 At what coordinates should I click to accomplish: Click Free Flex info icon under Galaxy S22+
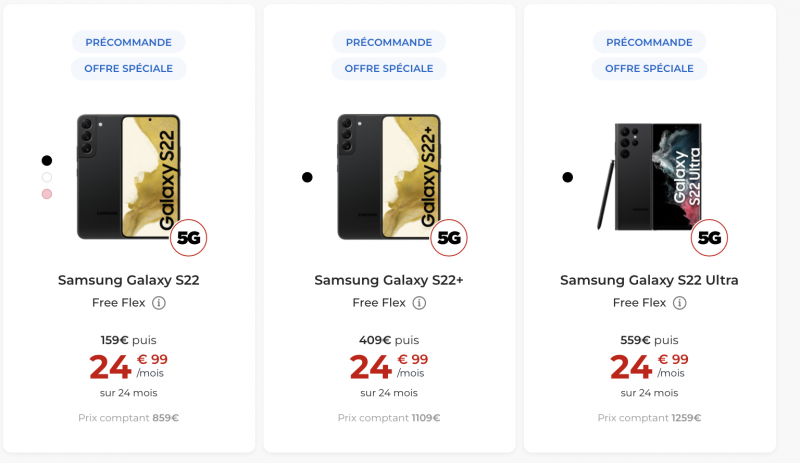(419, 303)
